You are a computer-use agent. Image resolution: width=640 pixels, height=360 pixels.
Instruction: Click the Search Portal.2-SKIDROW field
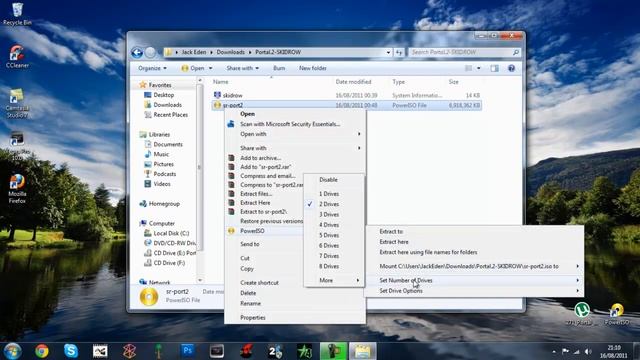464,52
